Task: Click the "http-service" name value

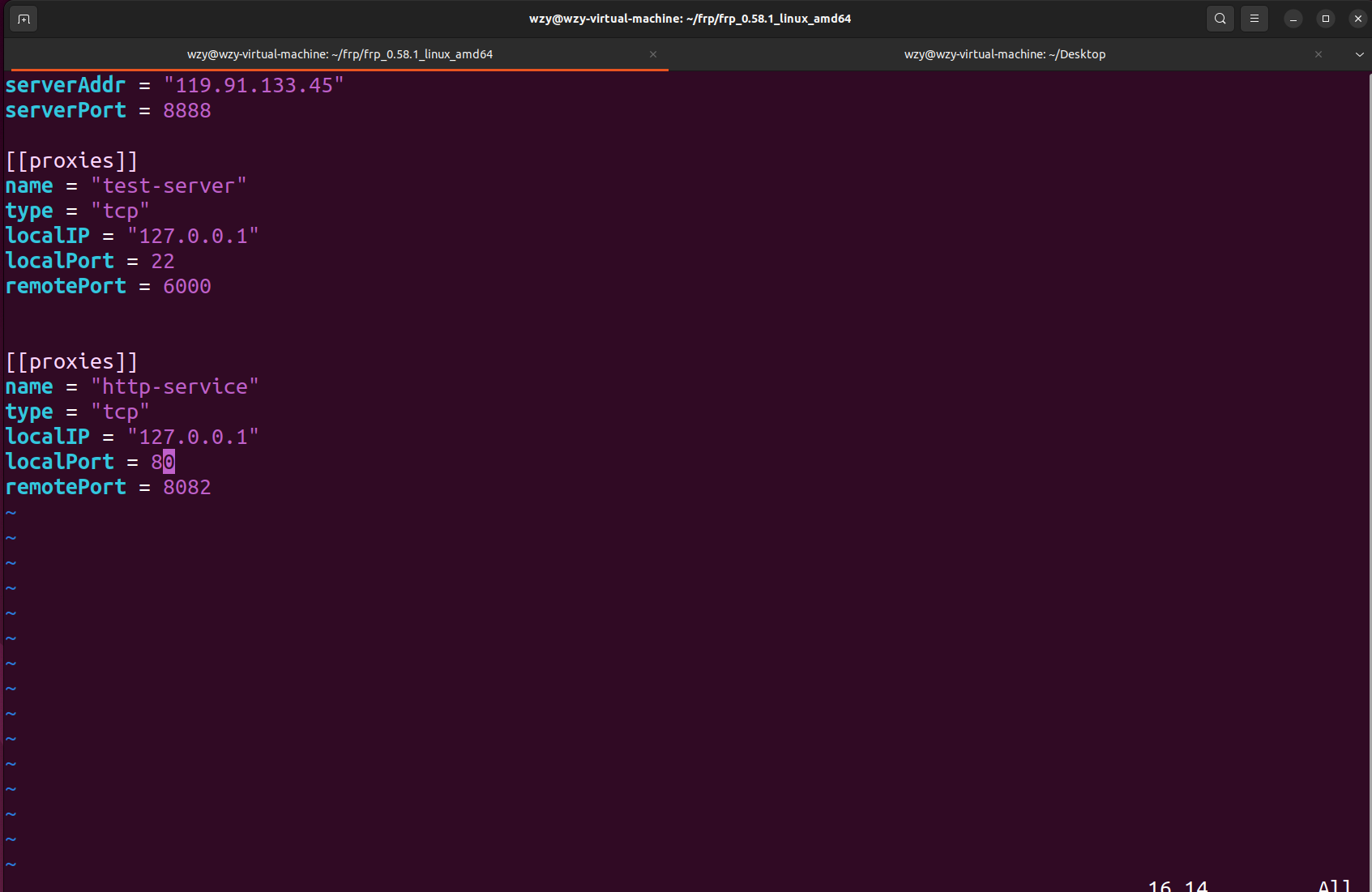Action: (x=175, y=386)
